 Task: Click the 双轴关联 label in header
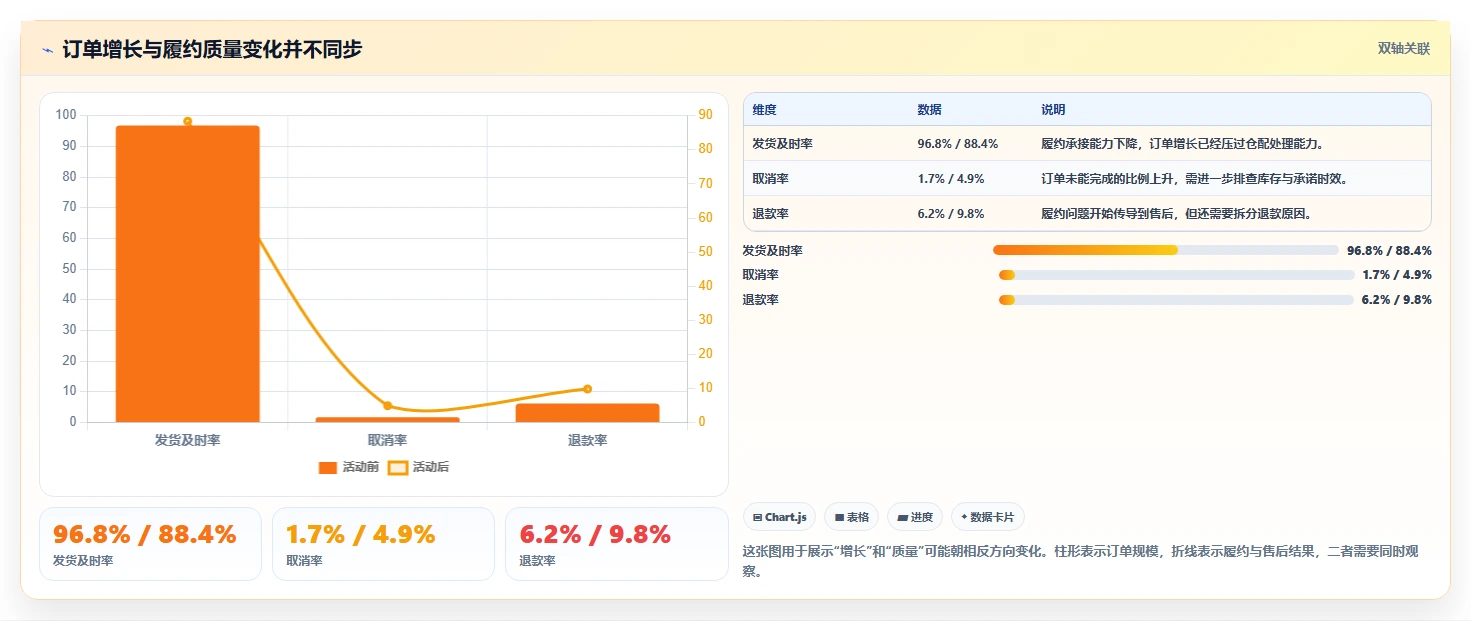pyautogui.click(x=1404, y=48)
